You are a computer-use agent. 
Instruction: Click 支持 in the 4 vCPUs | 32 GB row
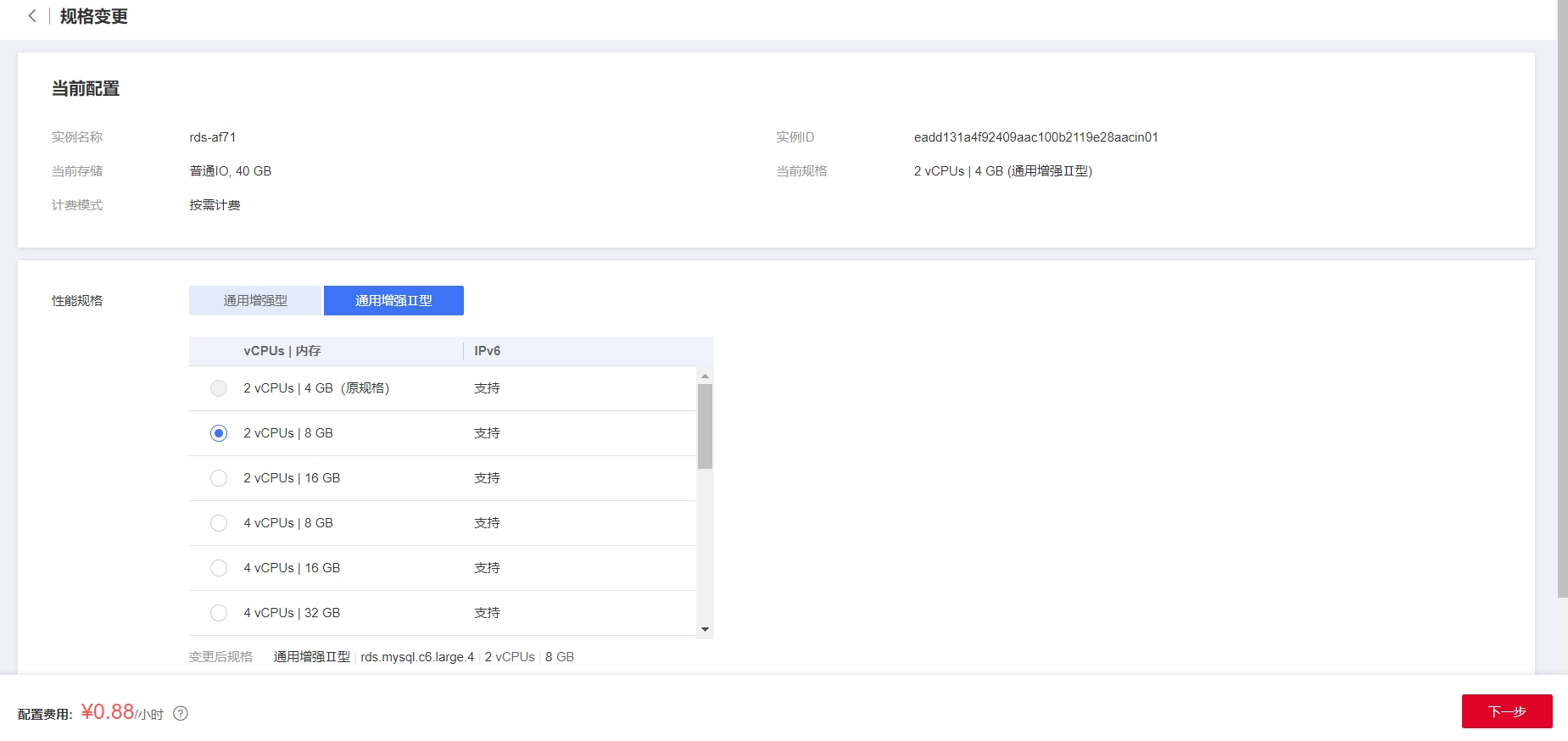point(487,613)
